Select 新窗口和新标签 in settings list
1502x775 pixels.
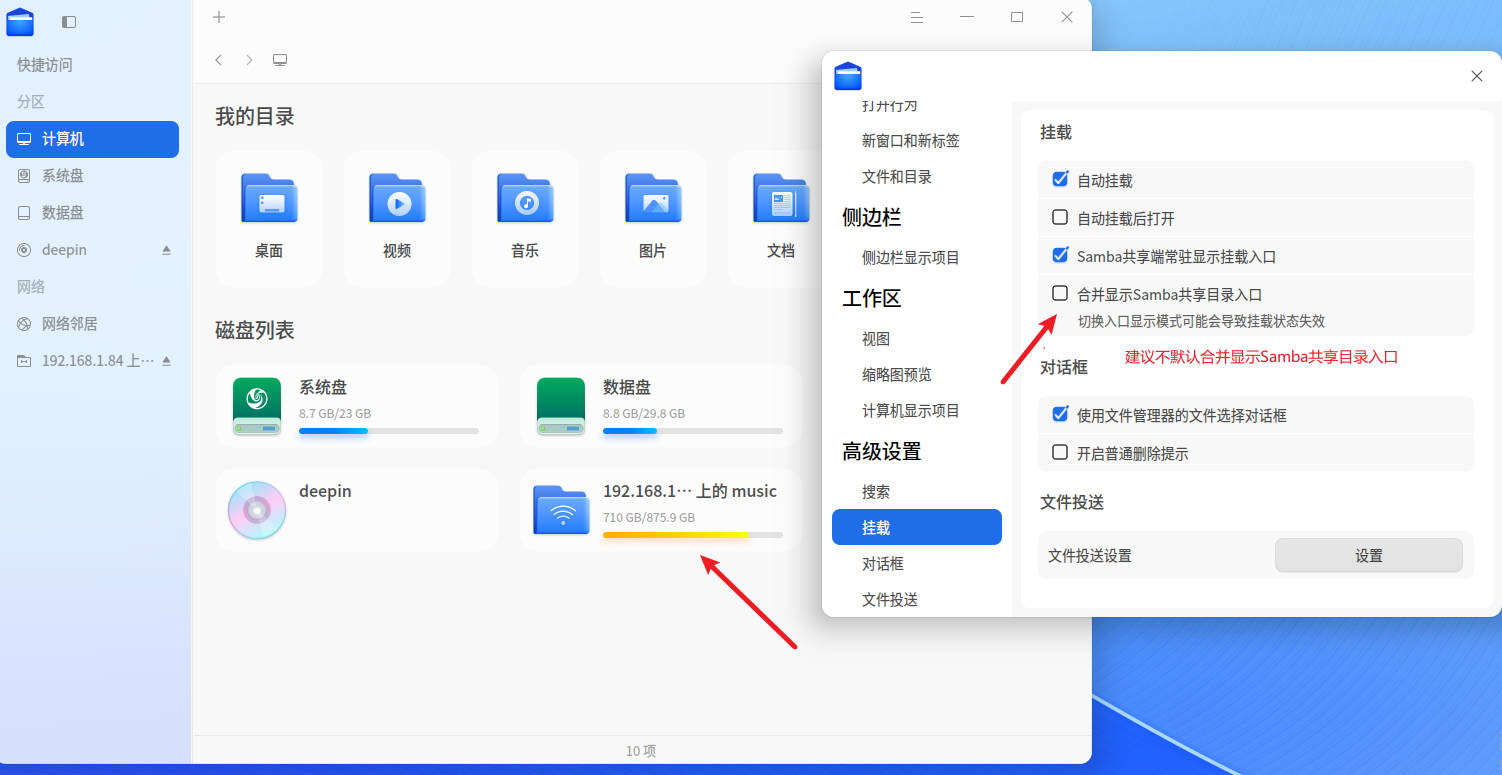coord(911,141)
